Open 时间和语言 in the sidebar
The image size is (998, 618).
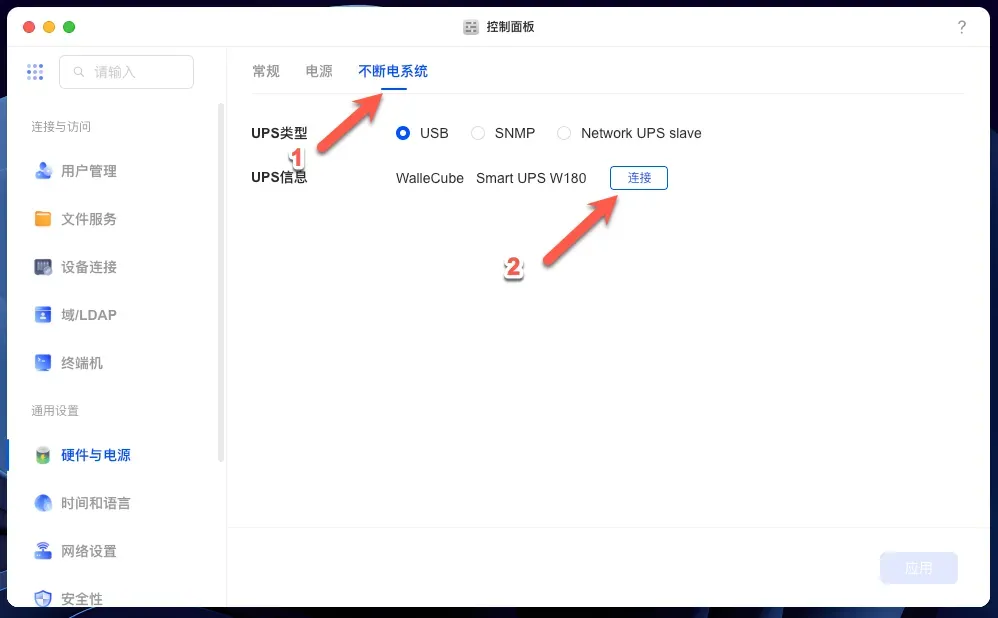(x=96, y=503)
